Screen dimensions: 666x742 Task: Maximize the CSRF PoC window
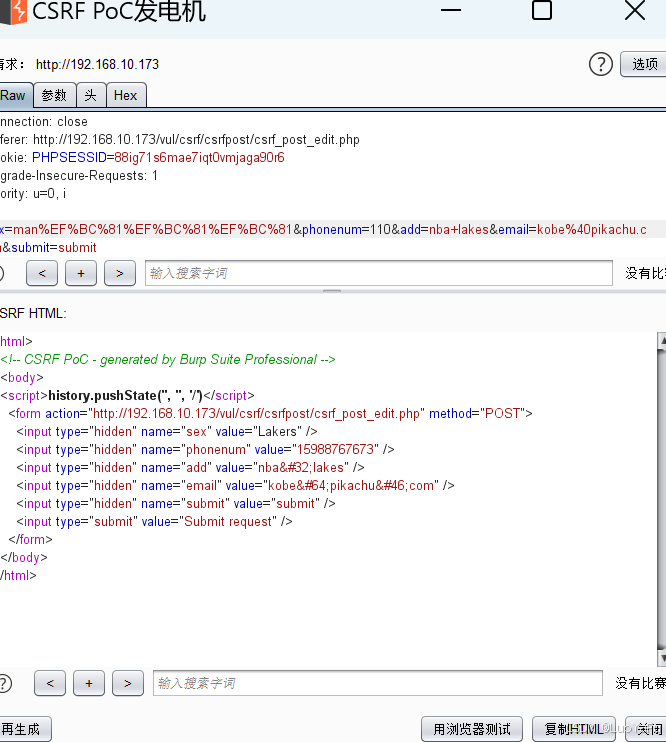pyautogui.click(x=542, y=10)
